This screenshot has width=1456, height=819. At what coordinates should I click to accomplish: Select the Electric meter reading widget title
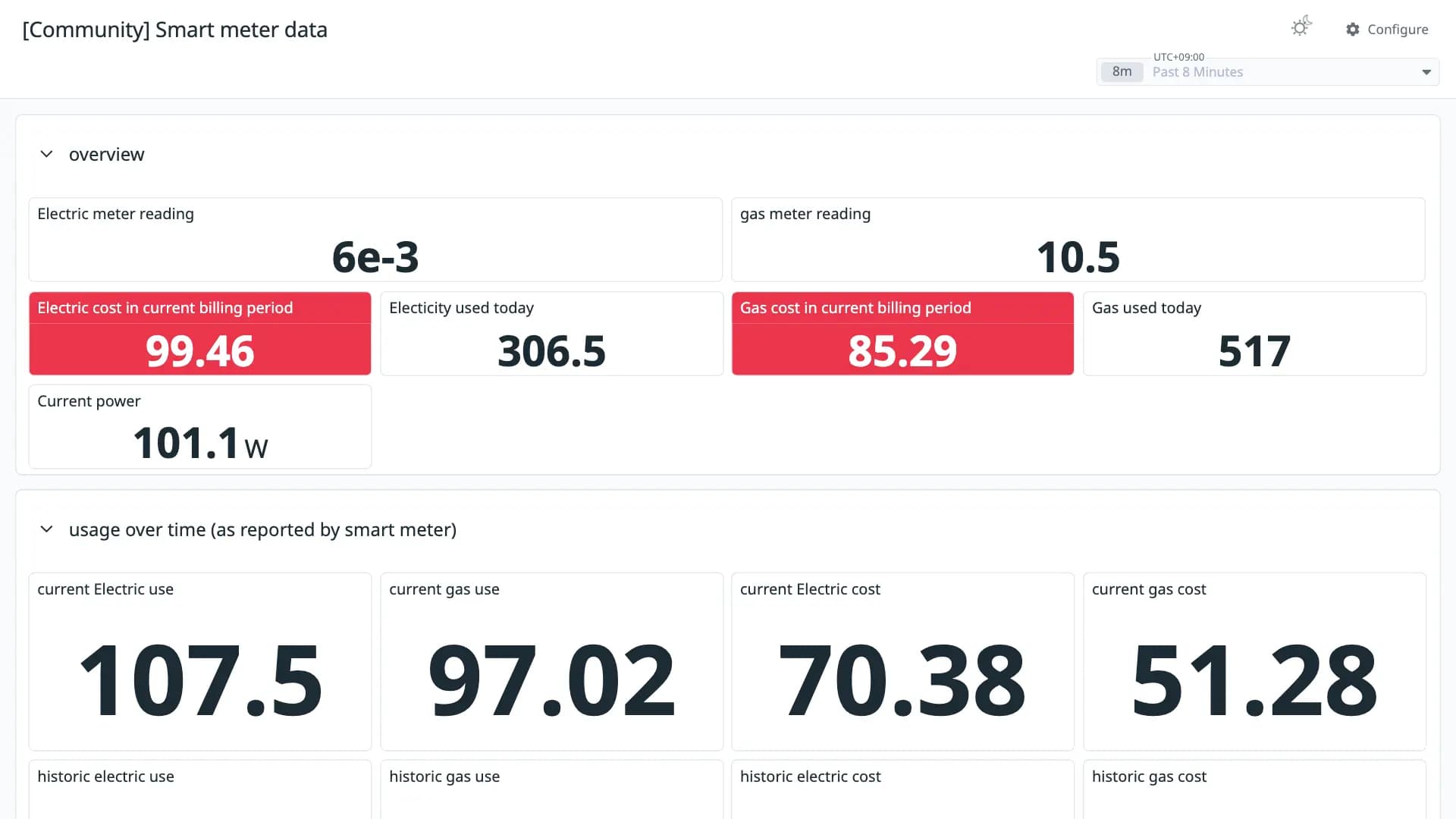[x=115, y=214]
